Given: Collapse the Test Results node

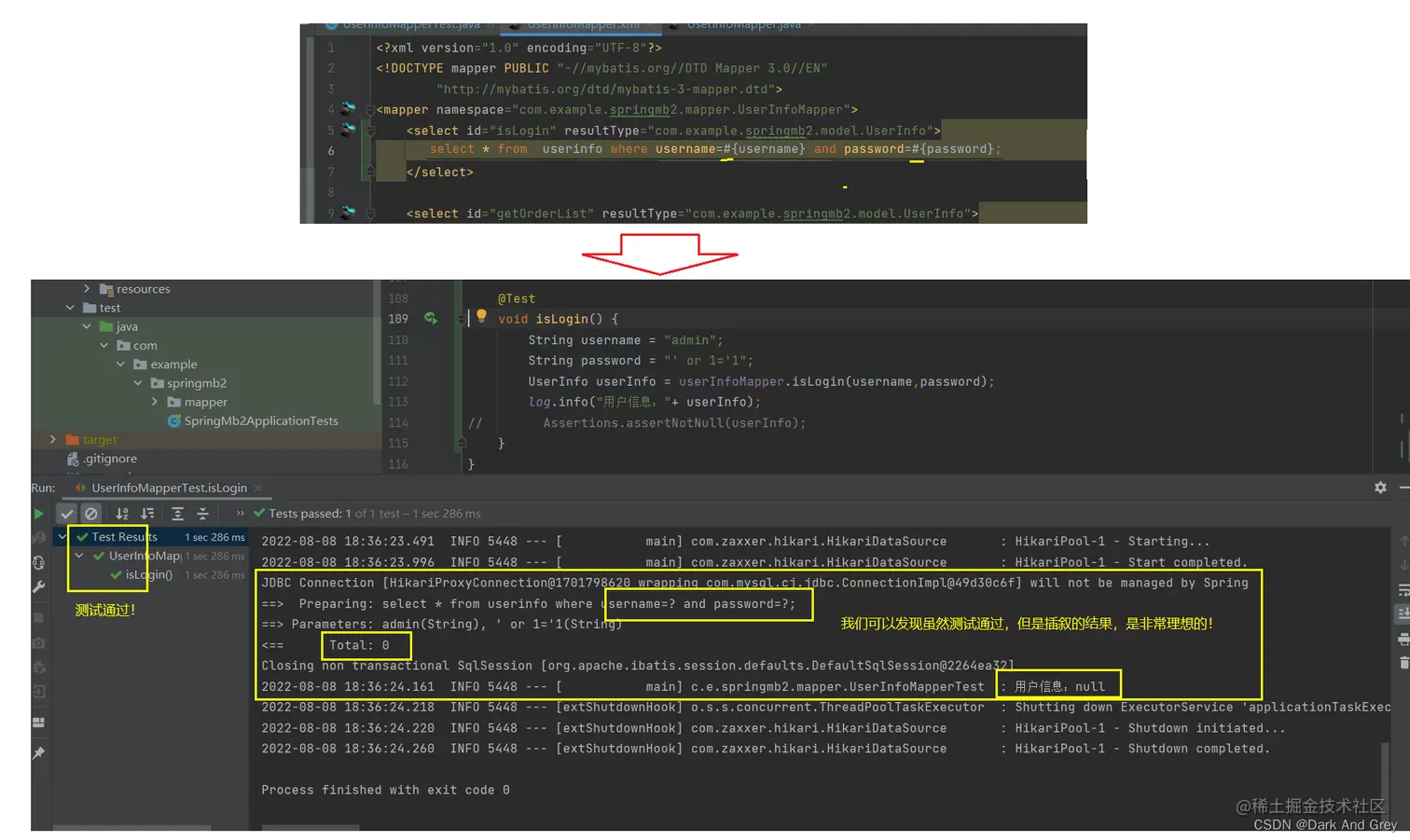Looking at the screenshot, I should pos(62,537).
